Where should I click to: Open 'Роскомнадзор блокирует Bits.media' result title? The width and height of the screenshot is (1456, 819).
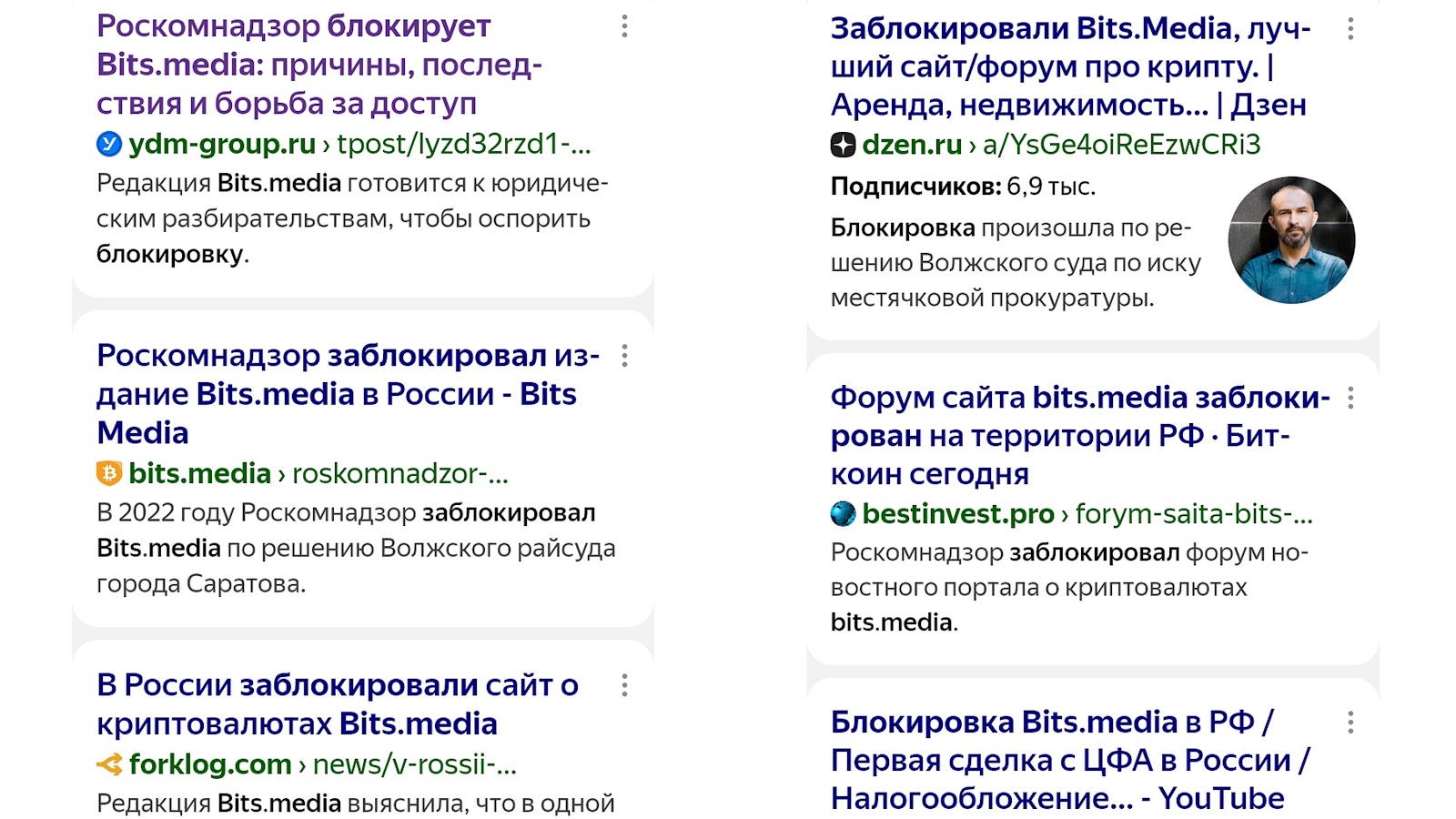319,65
